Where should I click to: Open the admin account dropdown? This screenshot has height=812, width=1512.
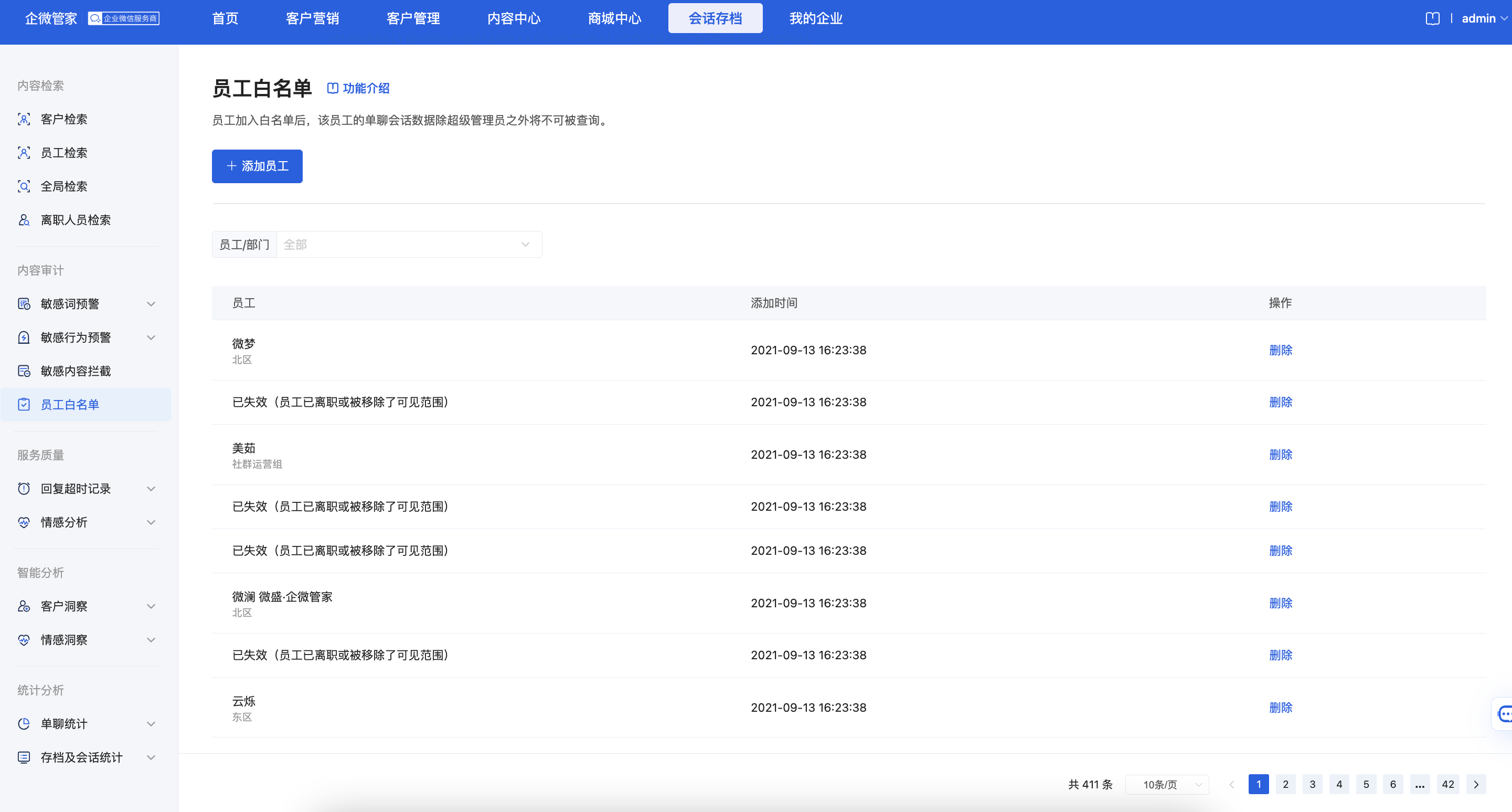click(1484, 18)
